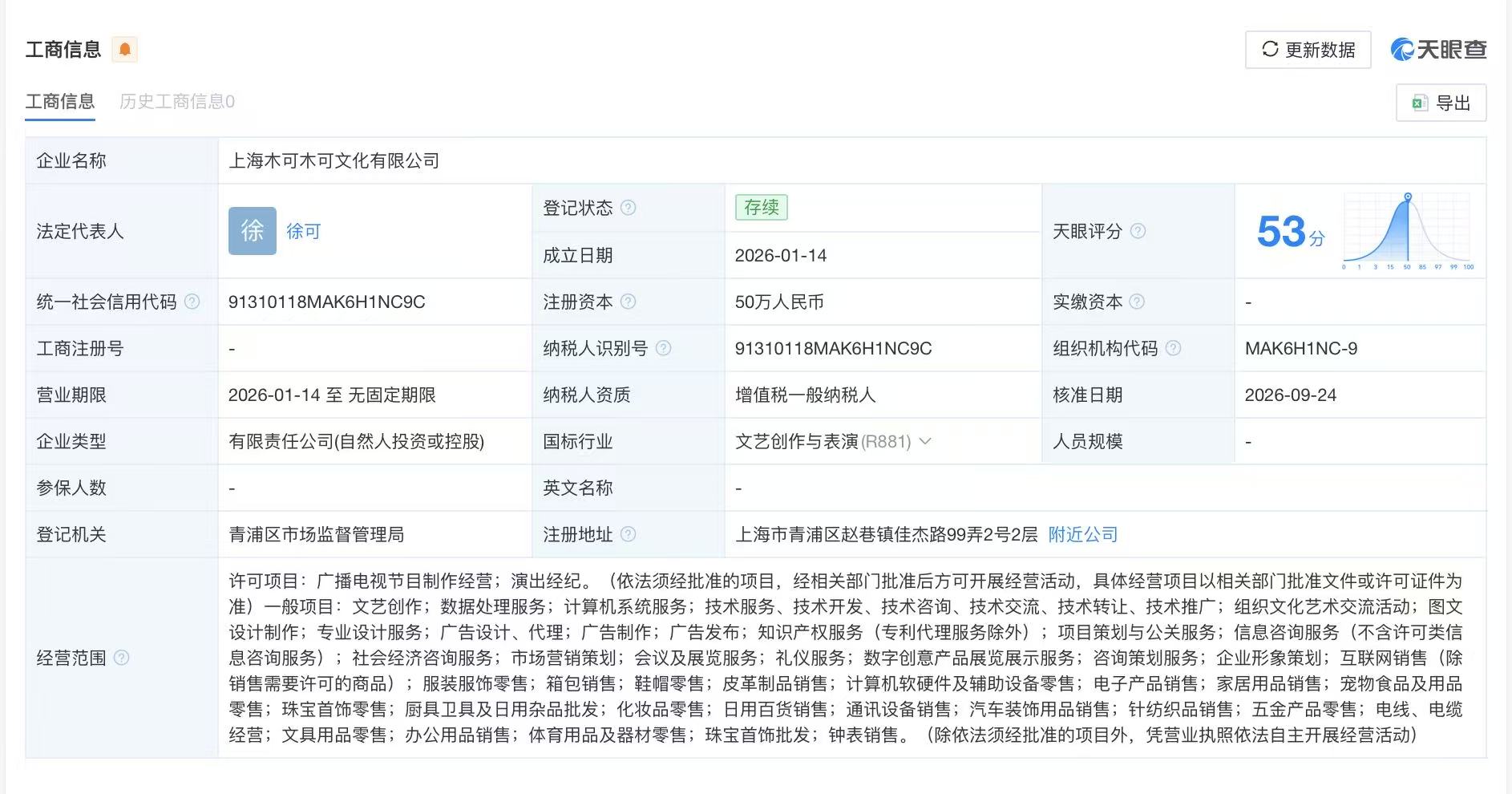Click the Excel icon in 导出 button
This screenshot has height=794, width=1512.
tap(1420, 103)
